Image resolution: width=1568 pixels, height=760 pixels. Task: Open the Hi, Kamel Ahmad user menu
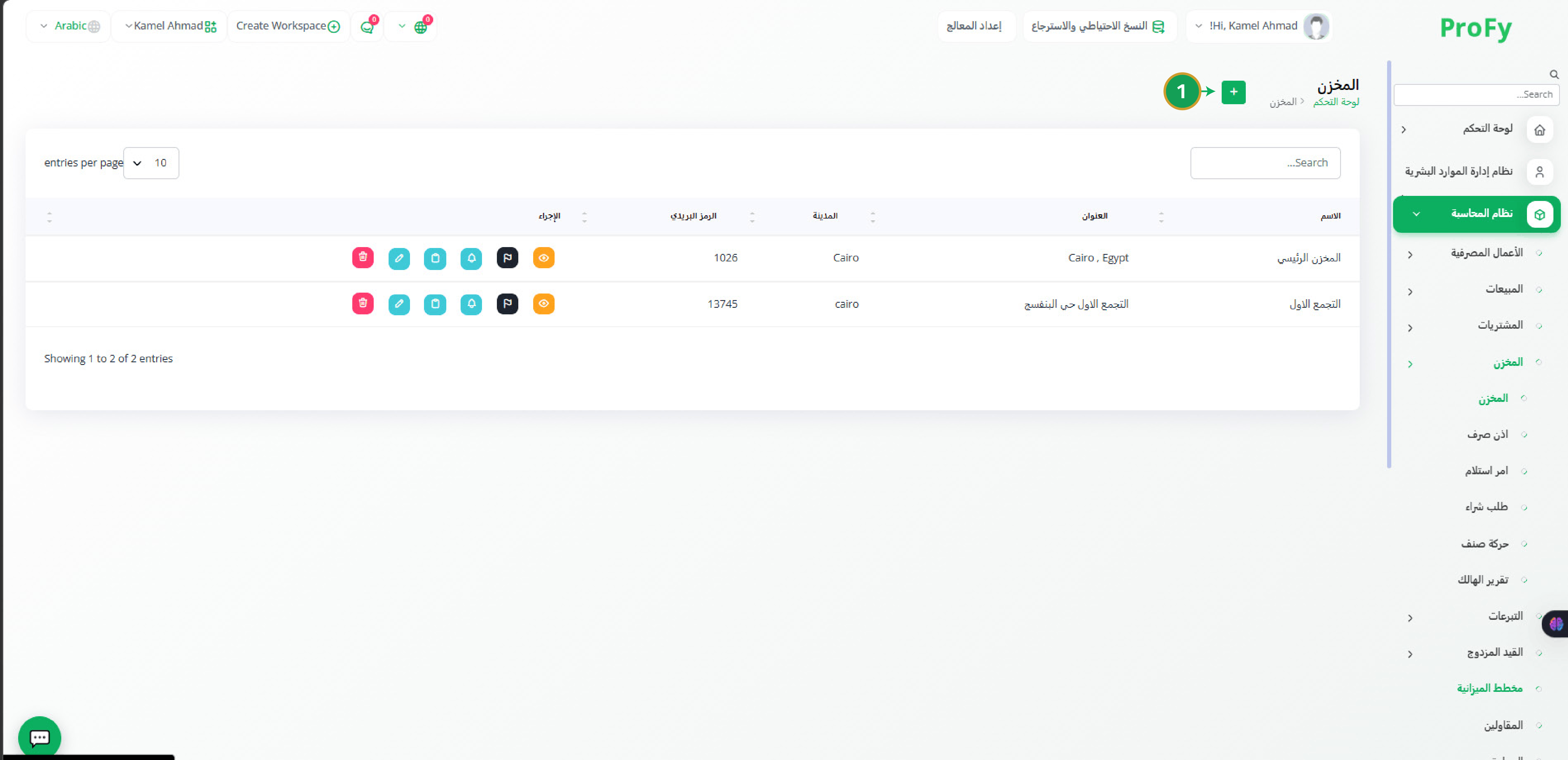coord(1258,26)
